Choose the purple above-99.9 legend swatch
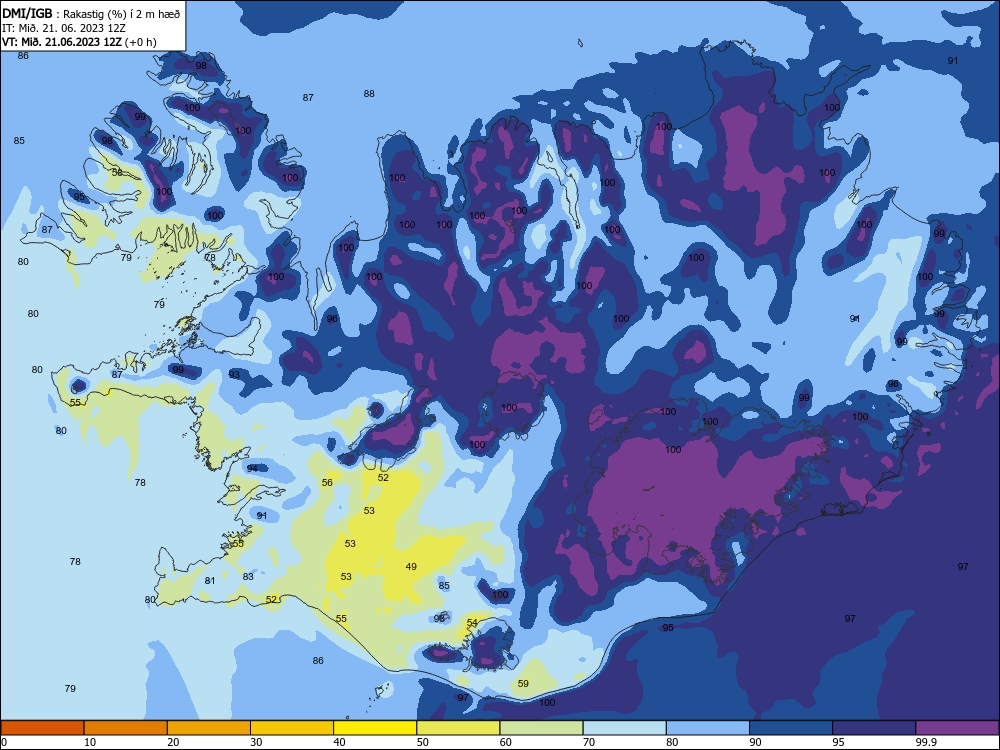 tap(957, 728)
